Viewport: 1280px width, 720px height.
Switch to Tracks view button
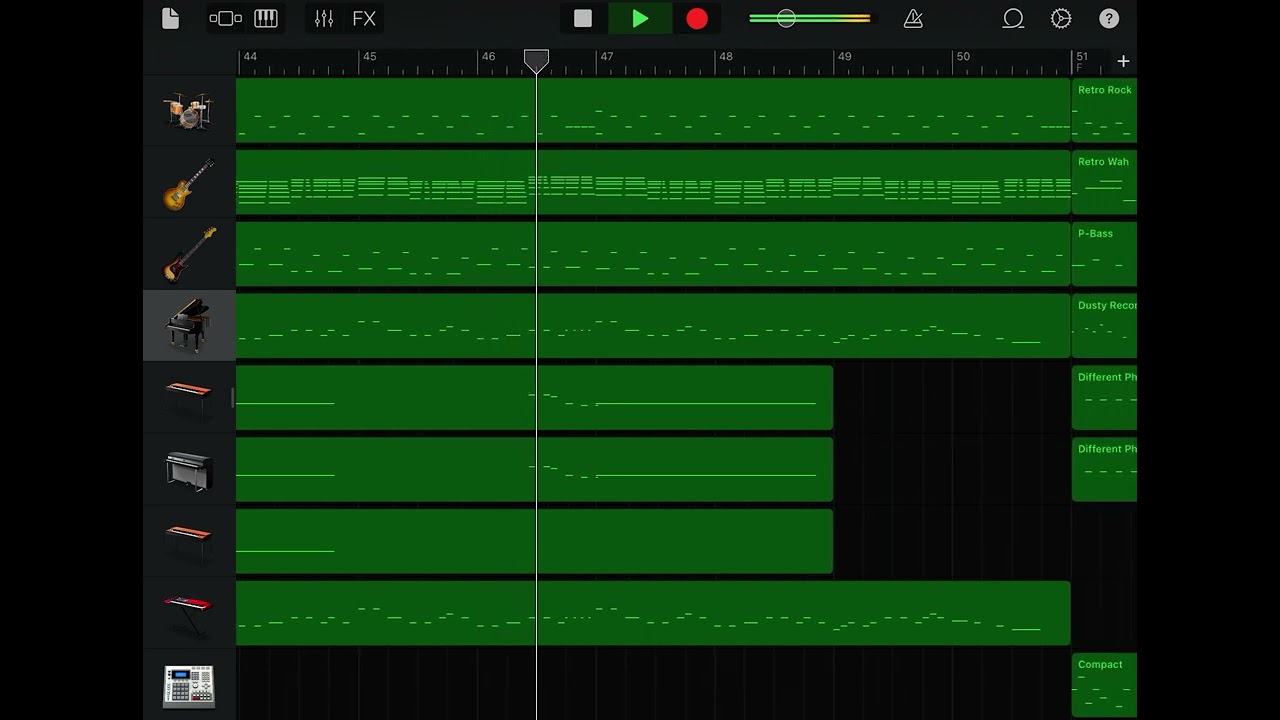226,18
